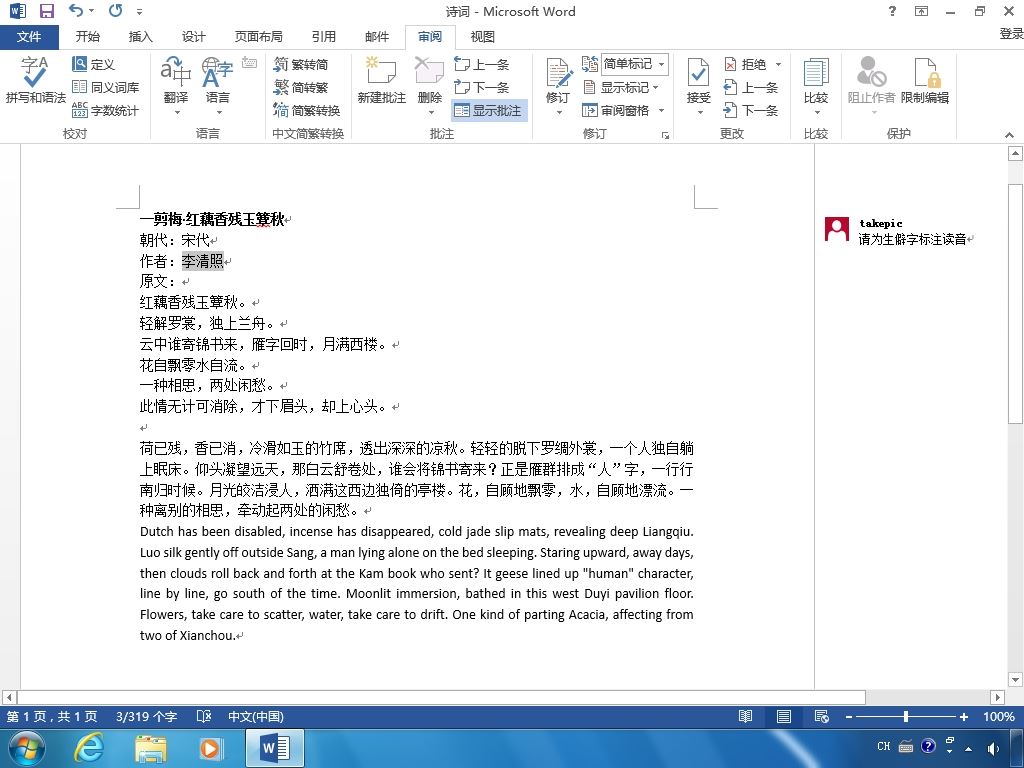Open 简繁转换 conversion dialog
The image size is (1024, 768).
pyautogui.click(x=307, y=110)
